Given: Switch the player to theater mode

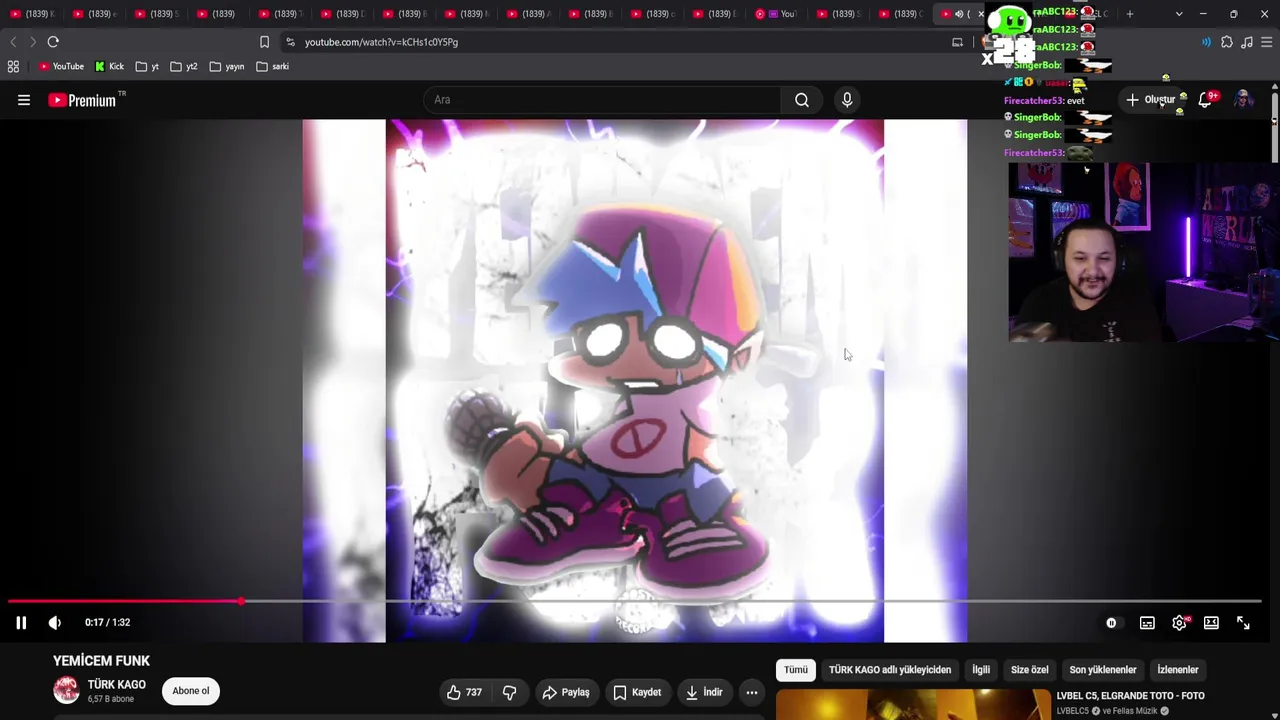Looking at the screenshot, I should click(x=1211, y=623).
